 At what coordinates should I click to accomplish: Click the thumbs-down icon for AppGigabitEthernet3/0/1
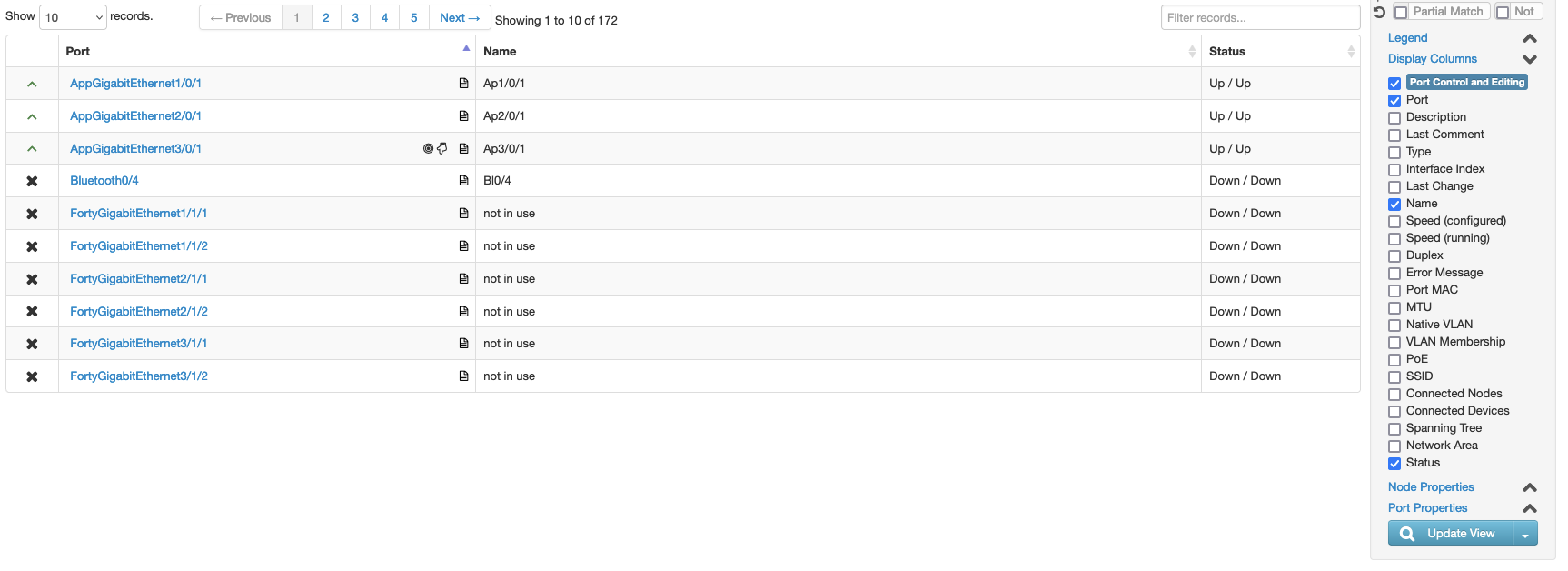pos(442,148)
